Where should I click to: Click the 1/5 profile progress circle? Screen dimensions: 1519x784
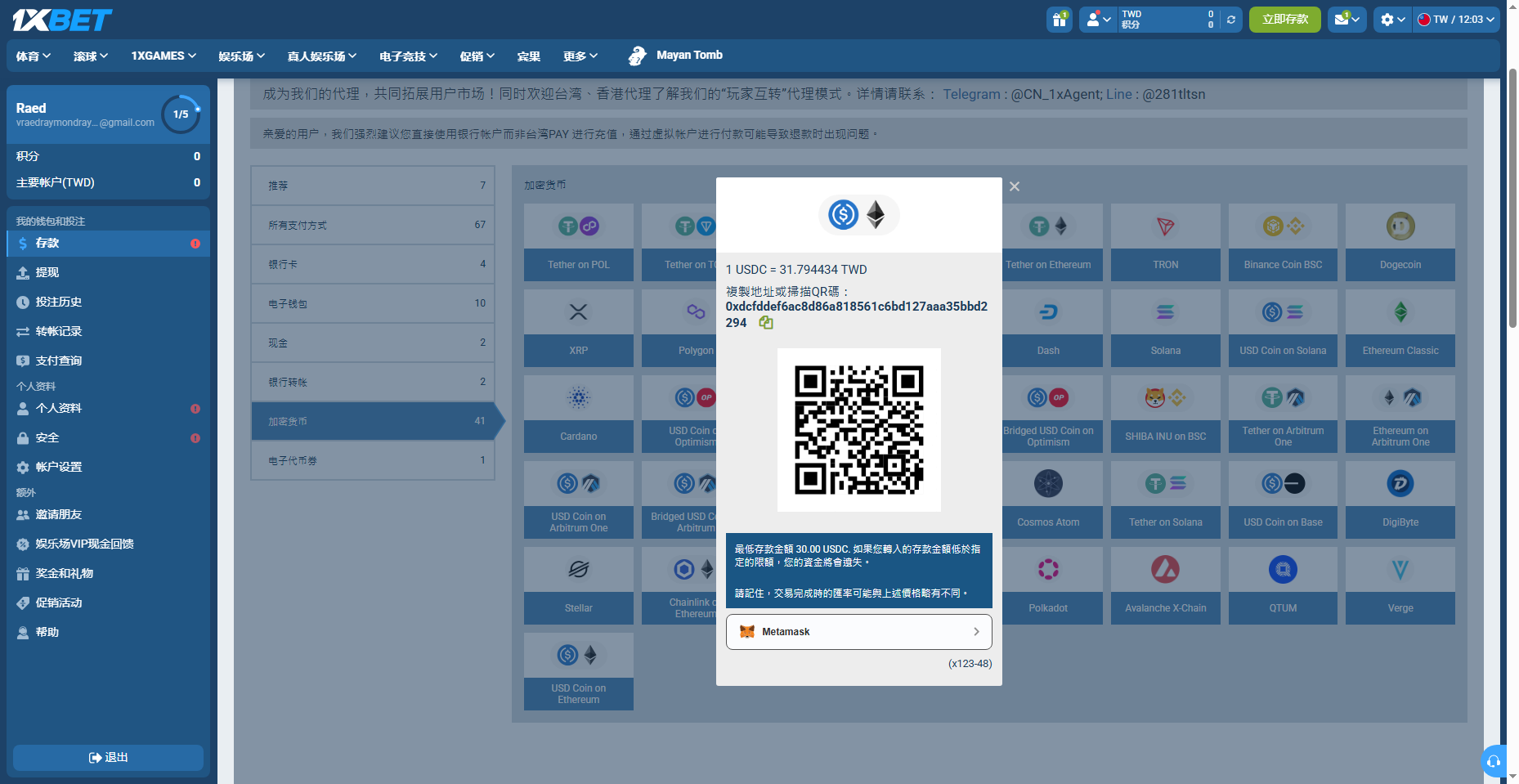[181, 114]
